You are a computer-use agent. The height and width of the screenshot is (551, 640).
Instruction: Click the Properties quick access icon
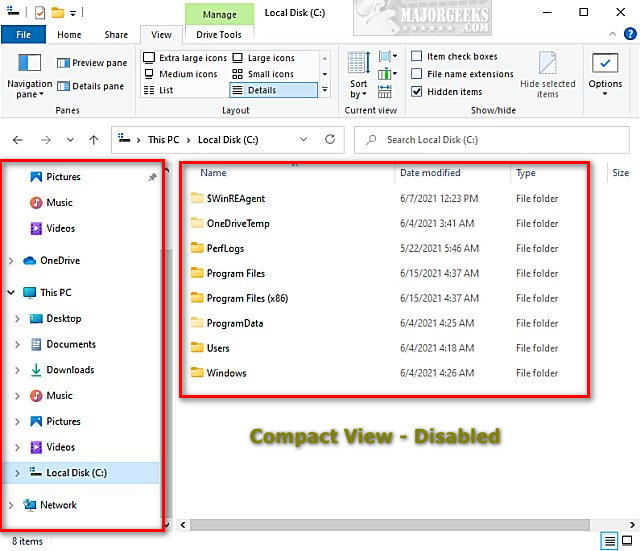[x=40, y=13]
